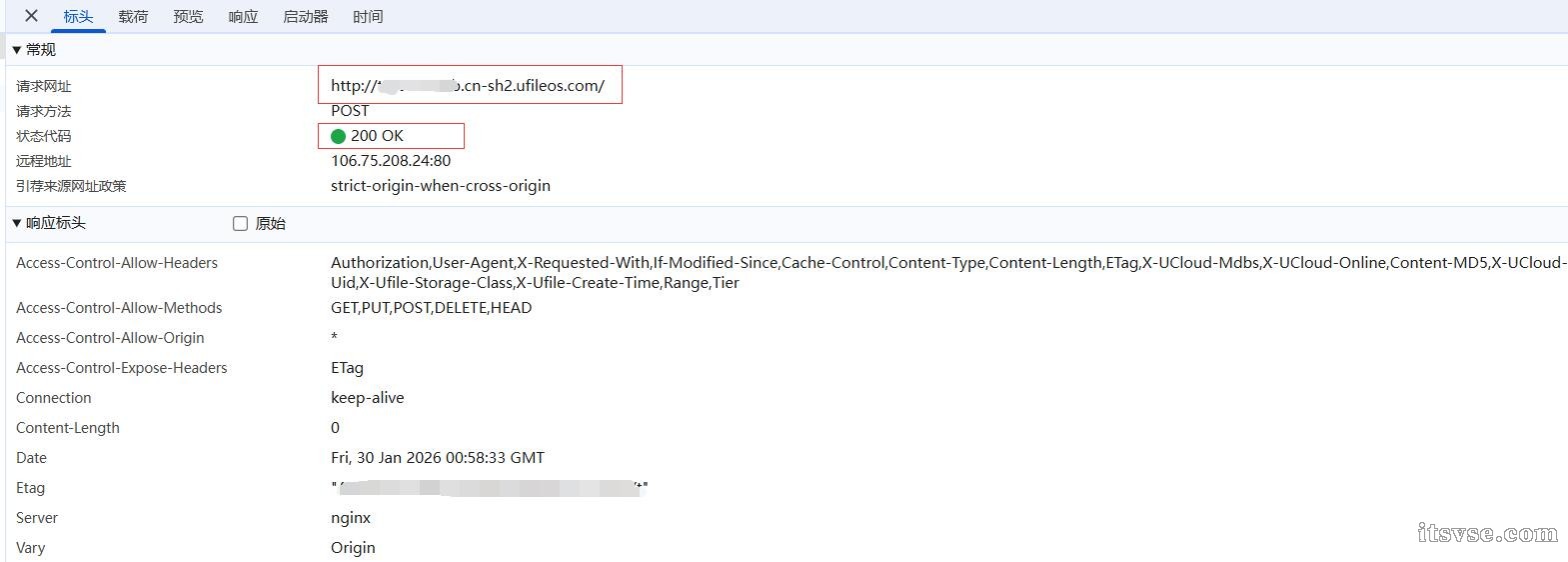Image resolution: width=1568 pixels, height=562 pixels.
Task: Click the nginx Server value
Action: pyautogui.click(x=351, y=518)
